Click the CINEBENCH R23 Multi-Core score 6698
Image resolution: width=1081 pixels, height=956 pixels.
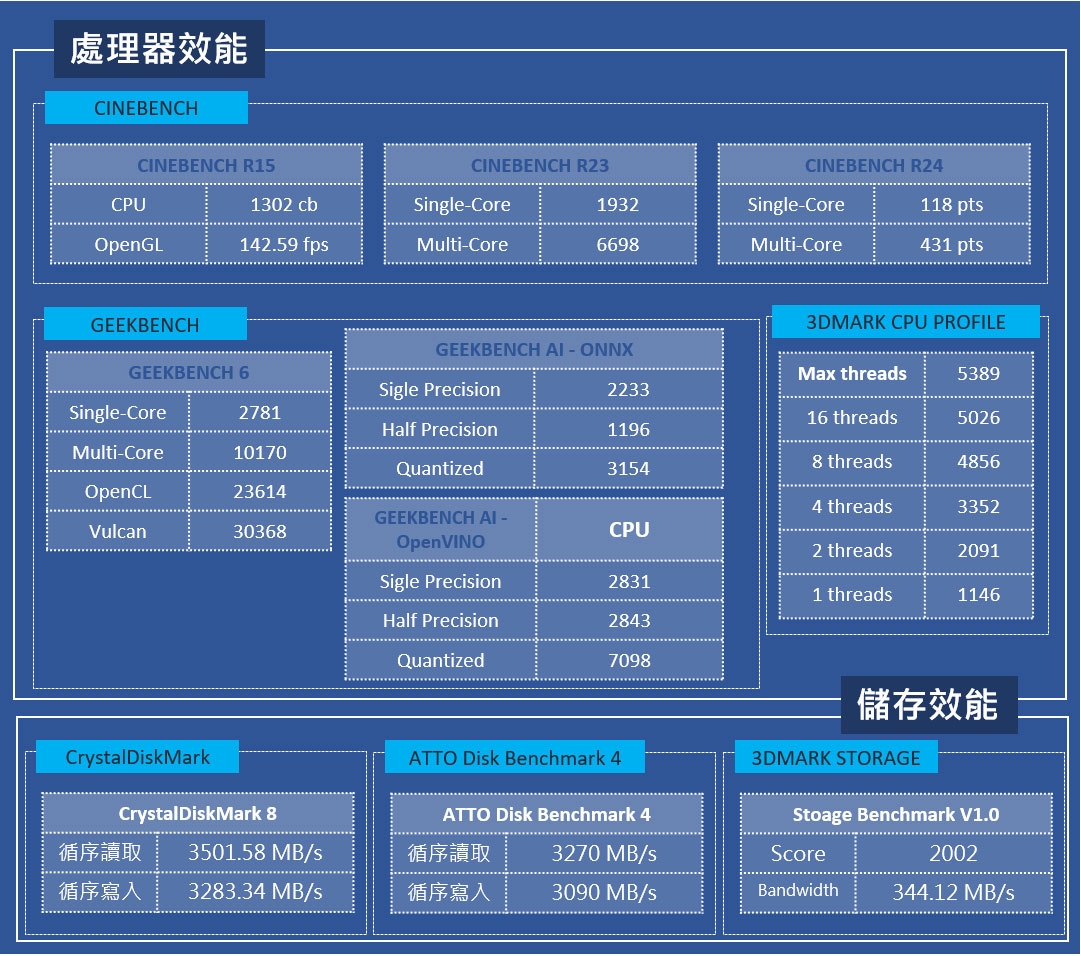617,245
